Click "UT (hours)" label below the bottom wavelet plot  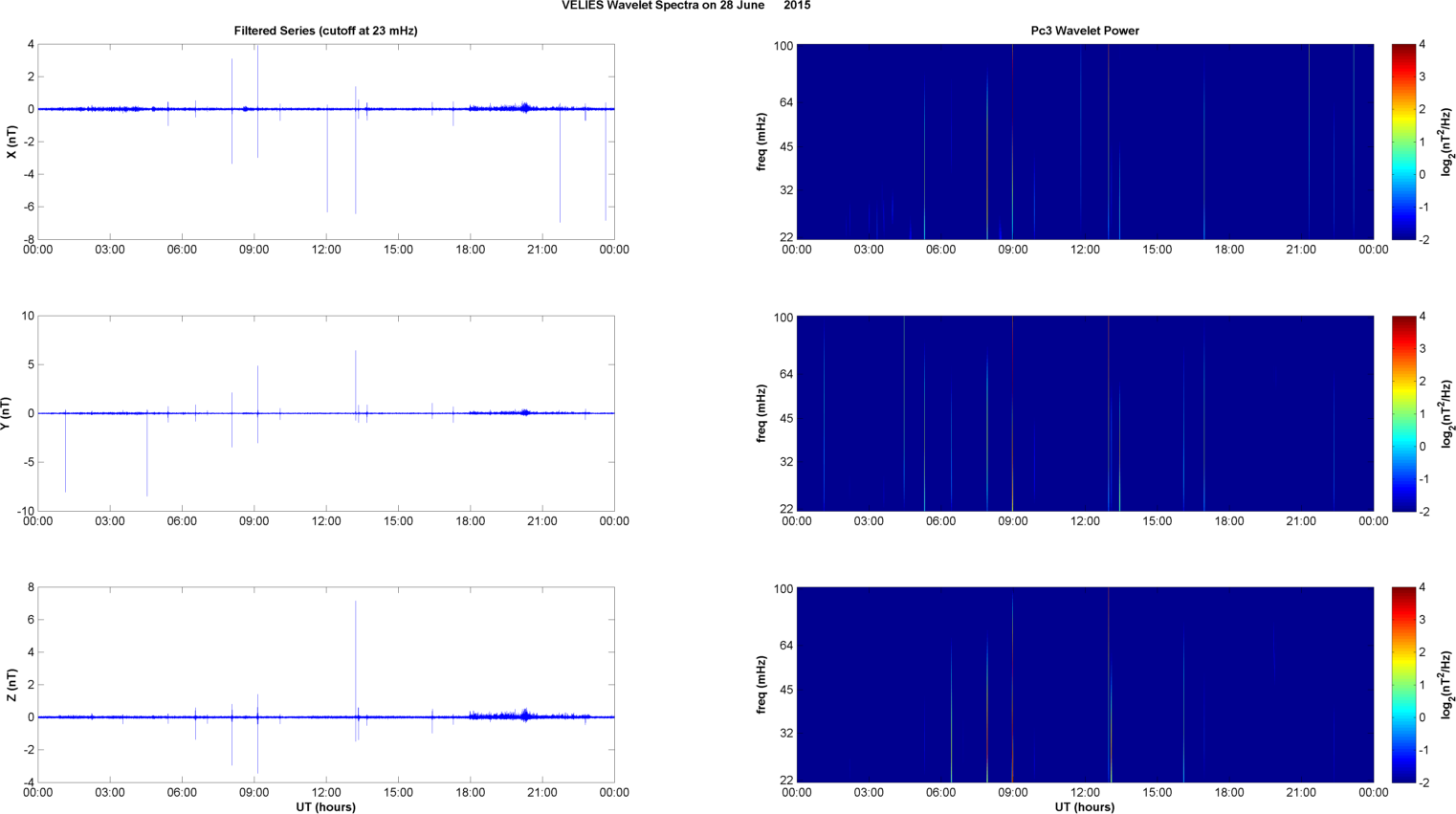point(1085,807)
